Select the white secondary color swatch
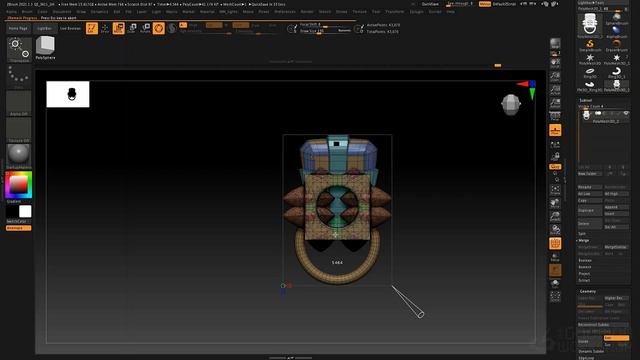The height and width of the screenshot is (360, 640). point(25,211)
